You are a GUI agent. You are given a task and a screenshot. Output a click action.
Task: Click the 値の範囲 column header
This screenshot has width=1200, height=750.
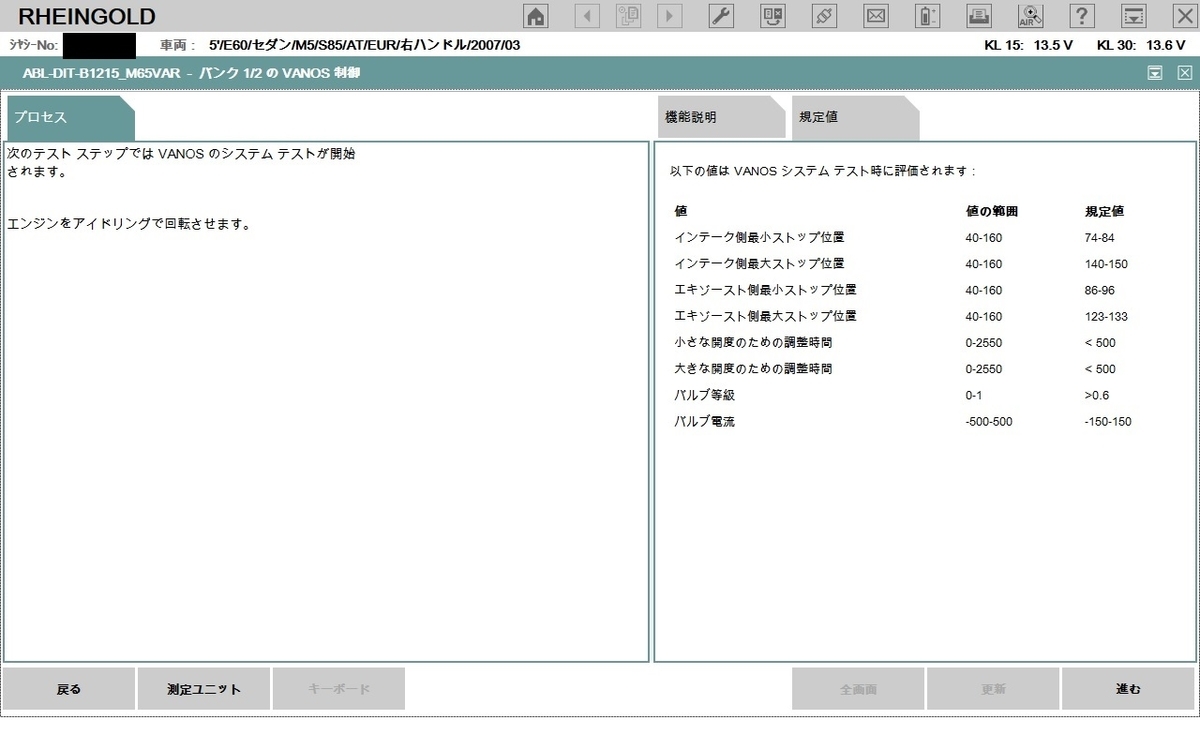pos(992,212)
